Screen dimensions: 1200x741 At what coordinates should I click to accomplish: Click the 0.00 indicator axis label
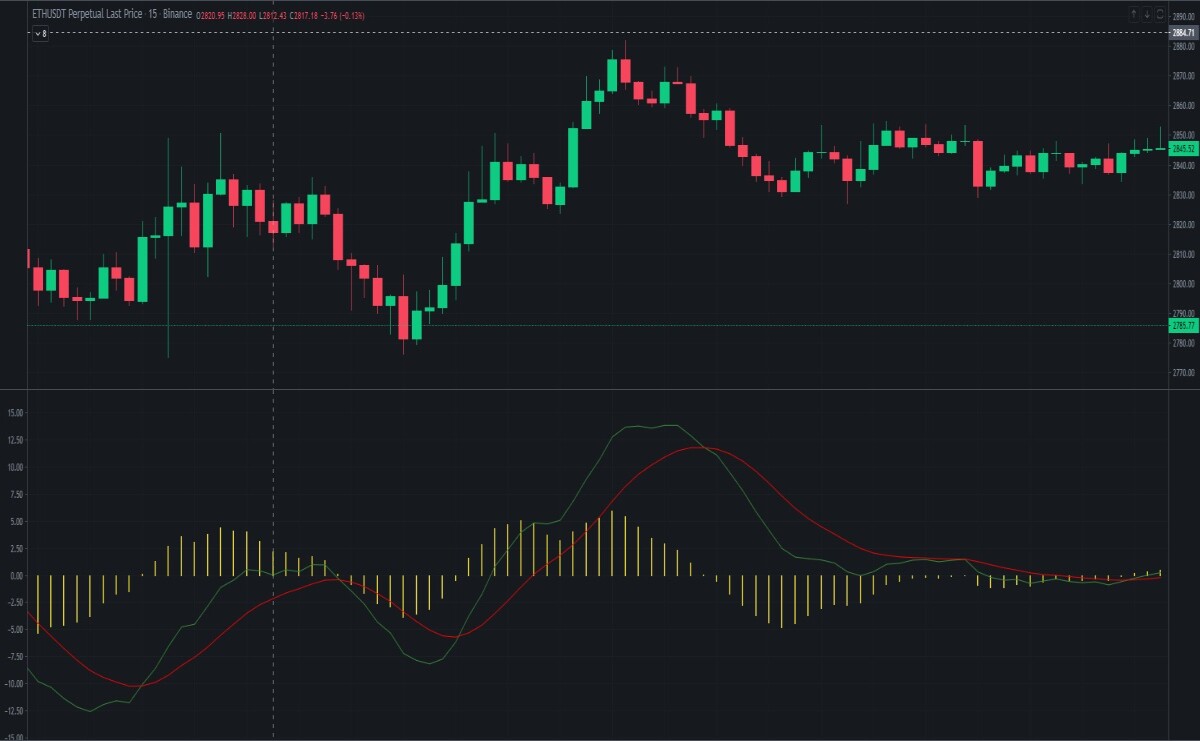[16, 576]
